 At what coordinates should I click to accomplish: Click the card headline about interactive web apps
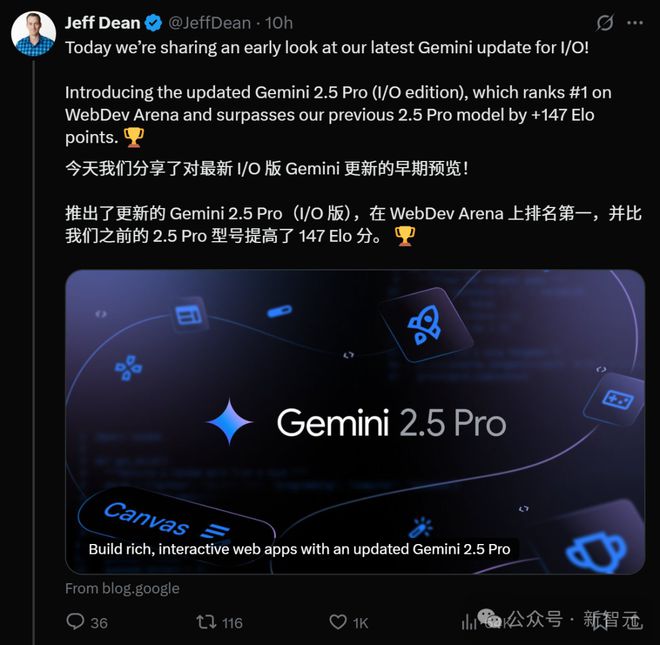(299, 549)
